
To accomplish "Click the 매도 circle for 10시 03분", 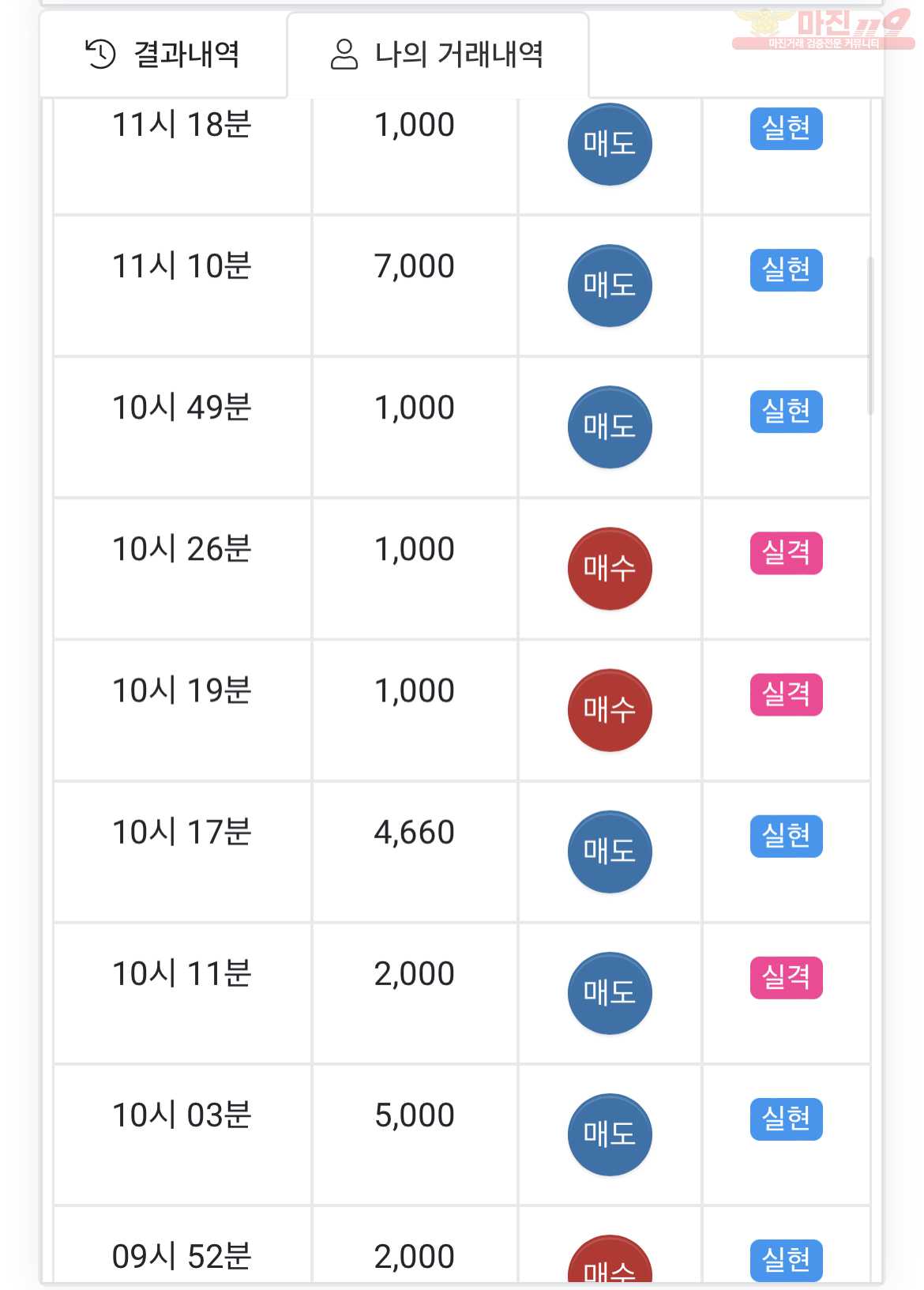I will pyautogui.click(x=610, y=1134).
